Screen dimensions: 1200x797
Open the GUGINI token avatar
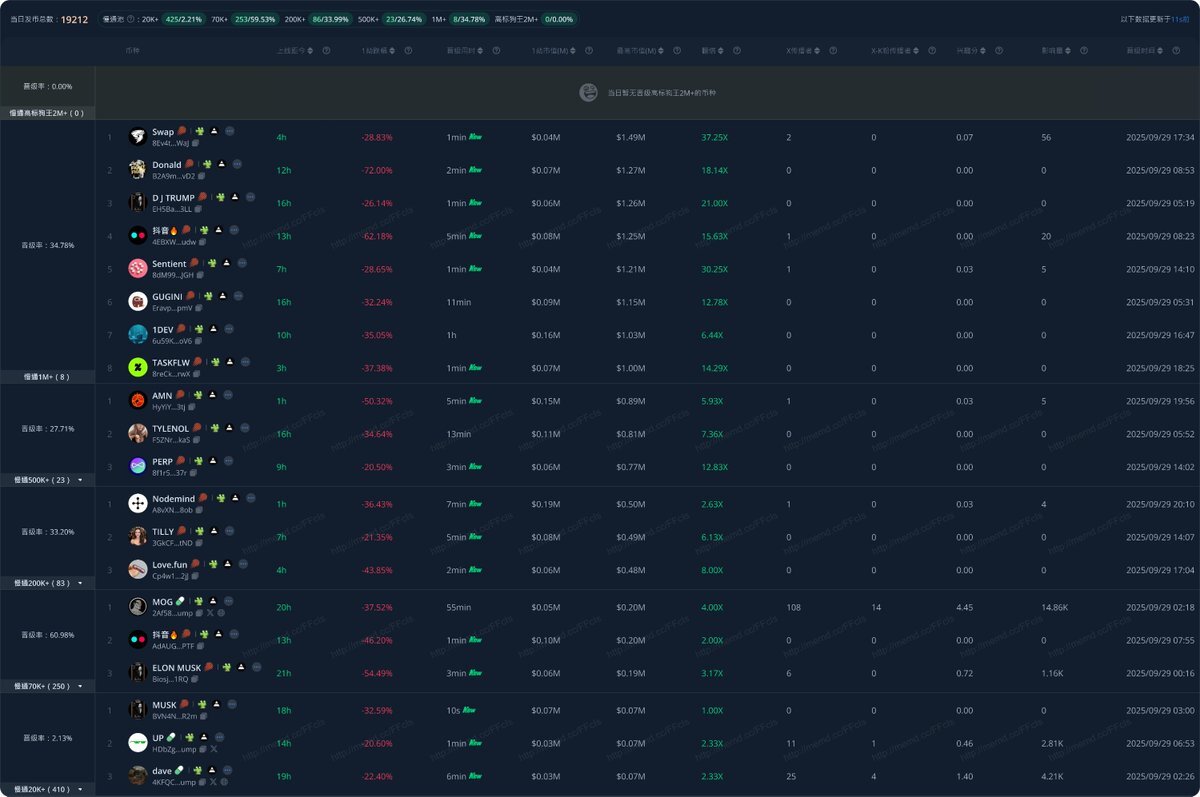pyautogui.click(x=137, y=301)
